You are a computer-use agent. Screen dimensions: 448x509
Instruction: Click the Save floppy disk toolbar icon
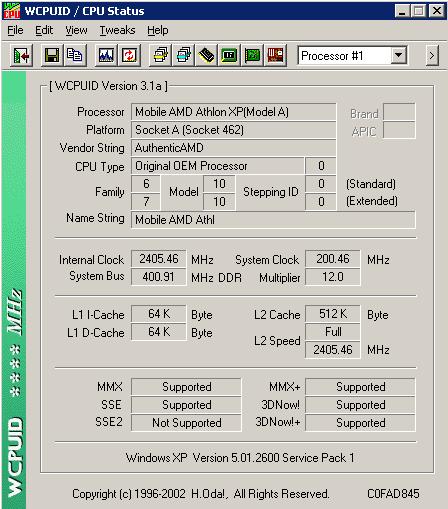[52, 55]
